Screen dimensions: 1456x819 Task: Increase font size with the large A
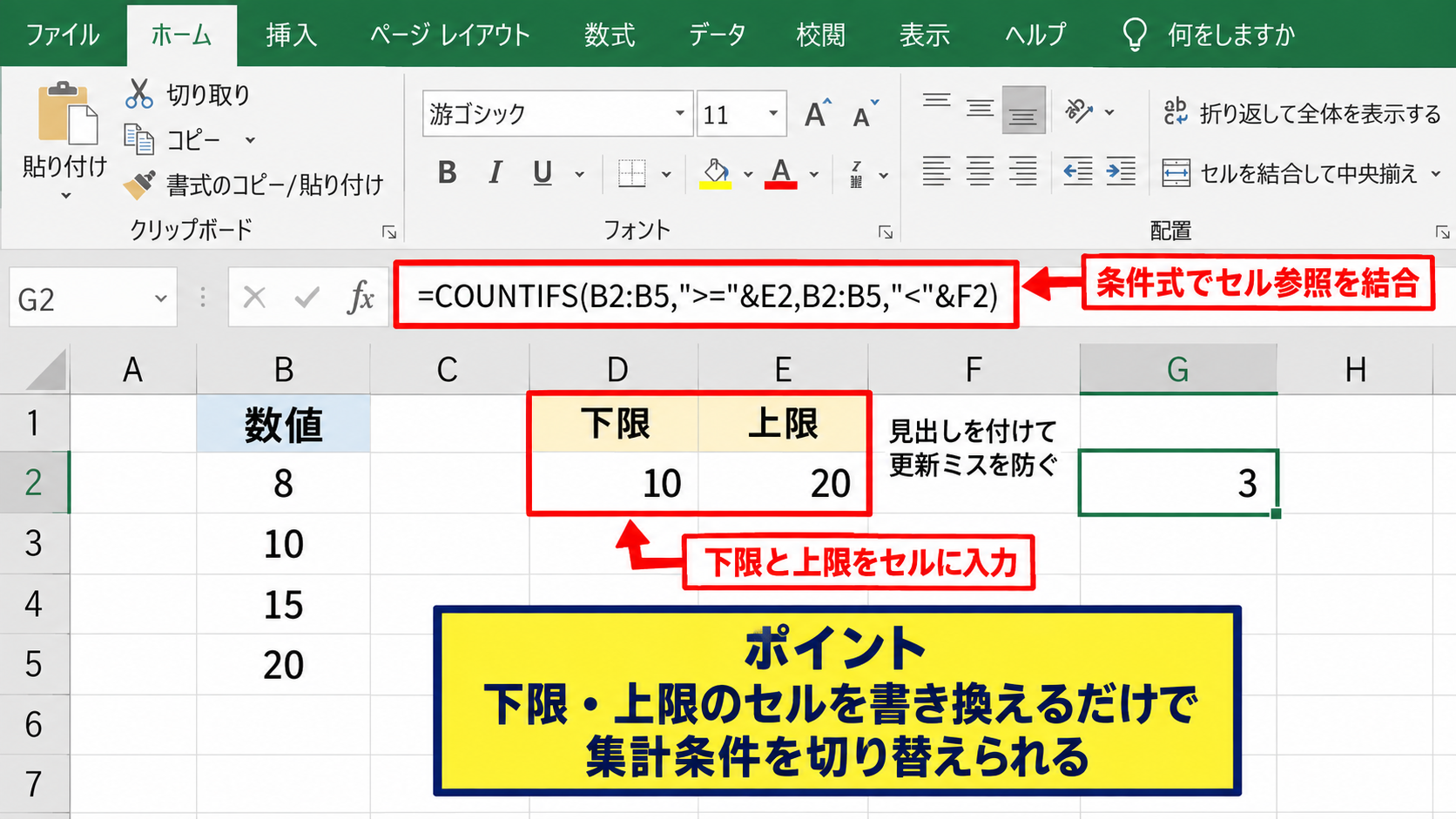(817, 113)
